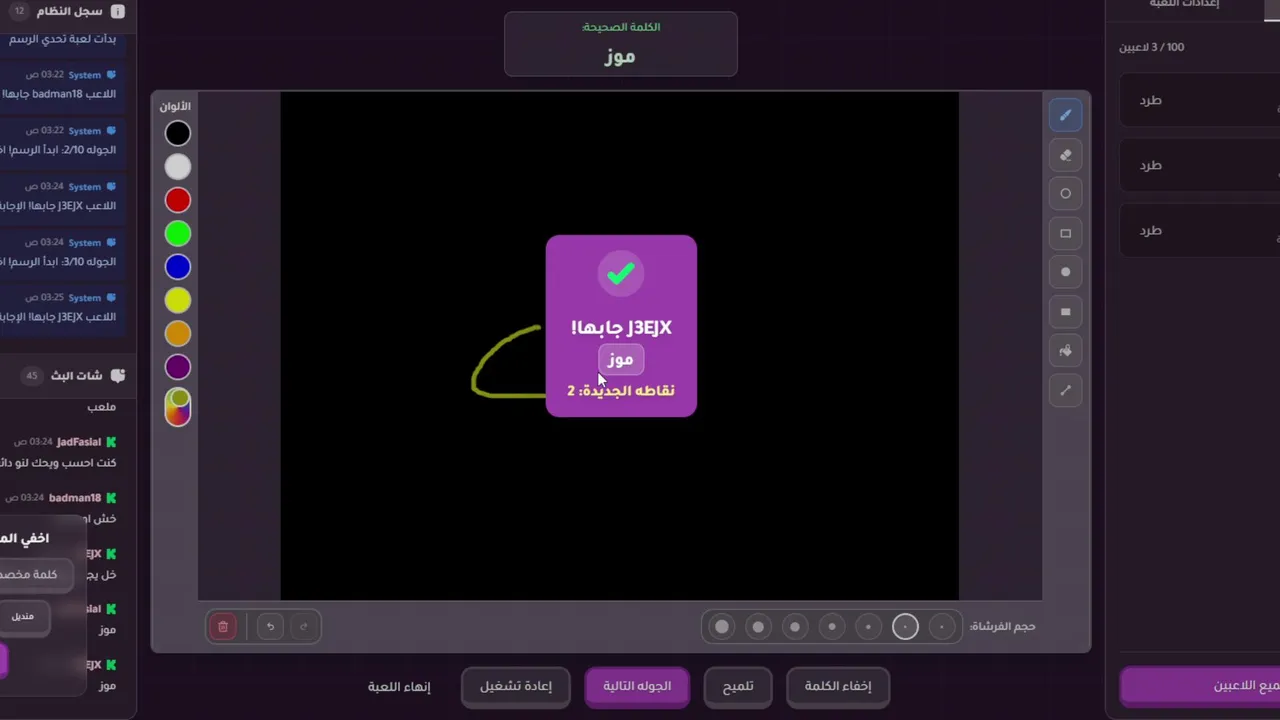Click the system log info icon
Screen dimensions: 1280x720
118,12
